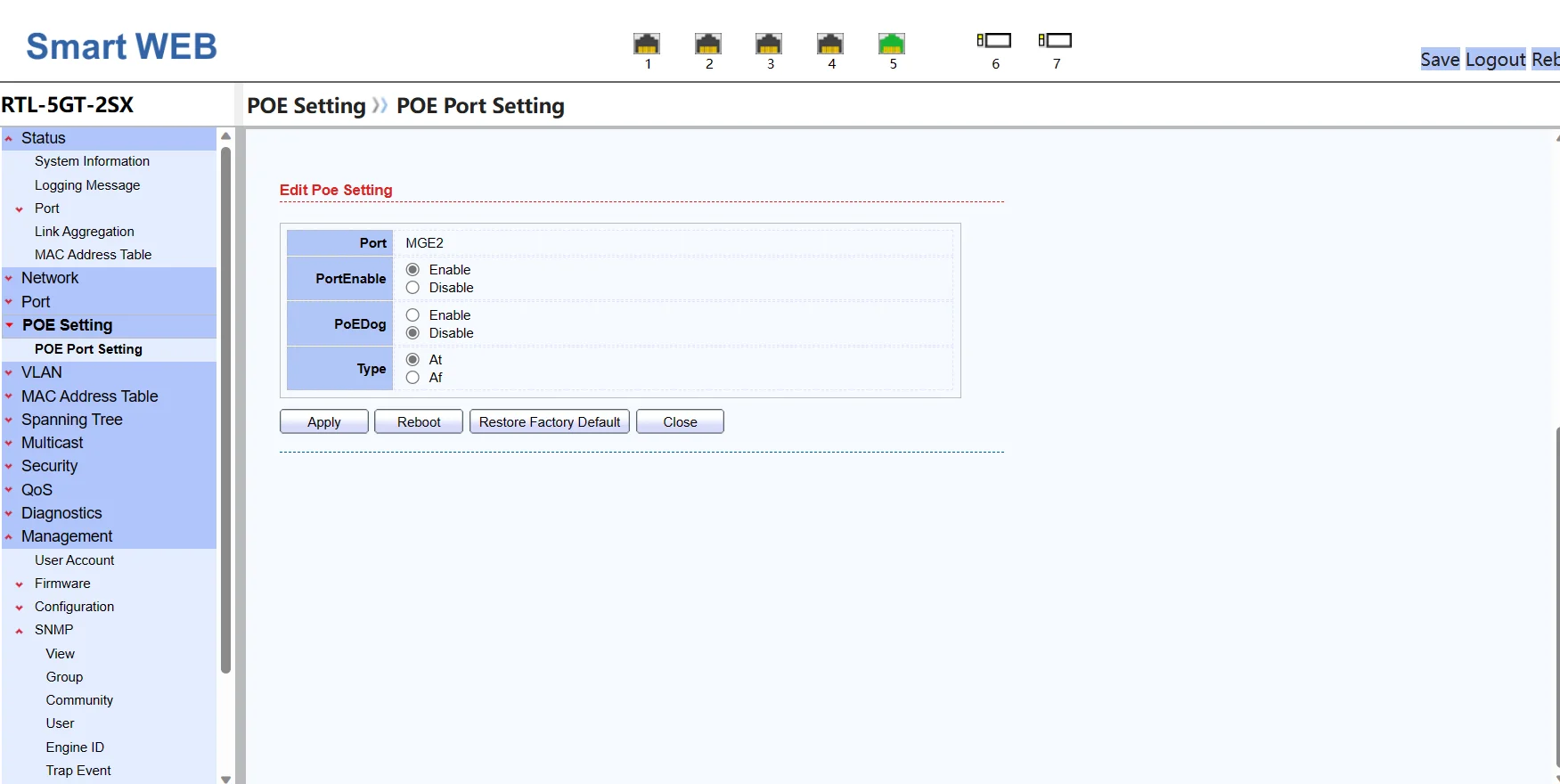Image resolution: width=1560 pixels, height=784 pixels.
Task: Click the Smart WEB logo
Action: 121,46
